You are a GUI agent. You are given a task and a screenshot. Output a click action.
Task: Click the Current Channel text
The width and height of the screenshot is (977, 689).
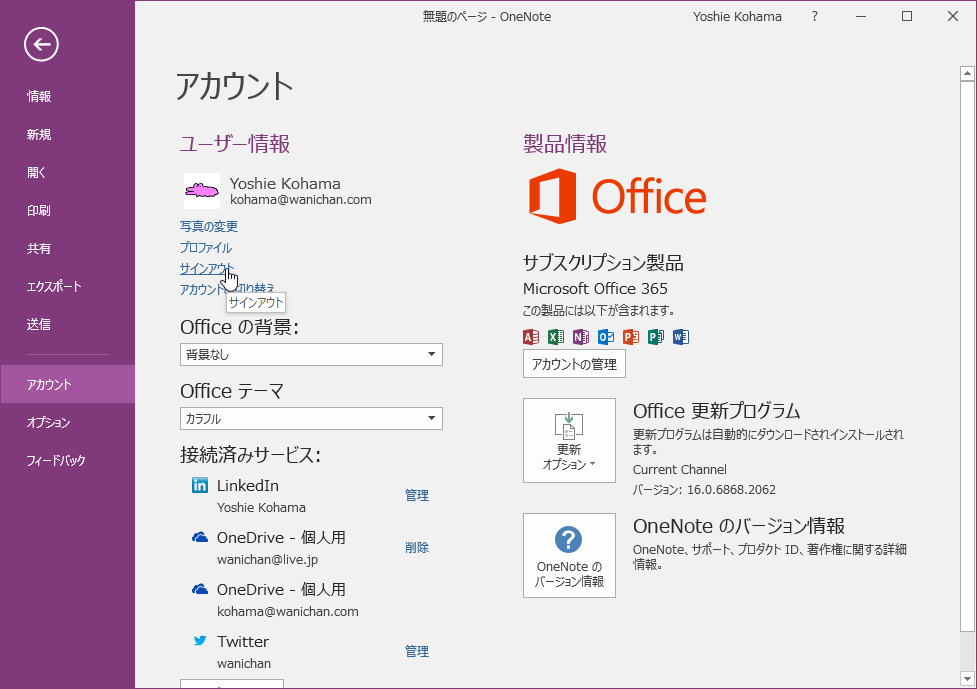coord(680,470)
